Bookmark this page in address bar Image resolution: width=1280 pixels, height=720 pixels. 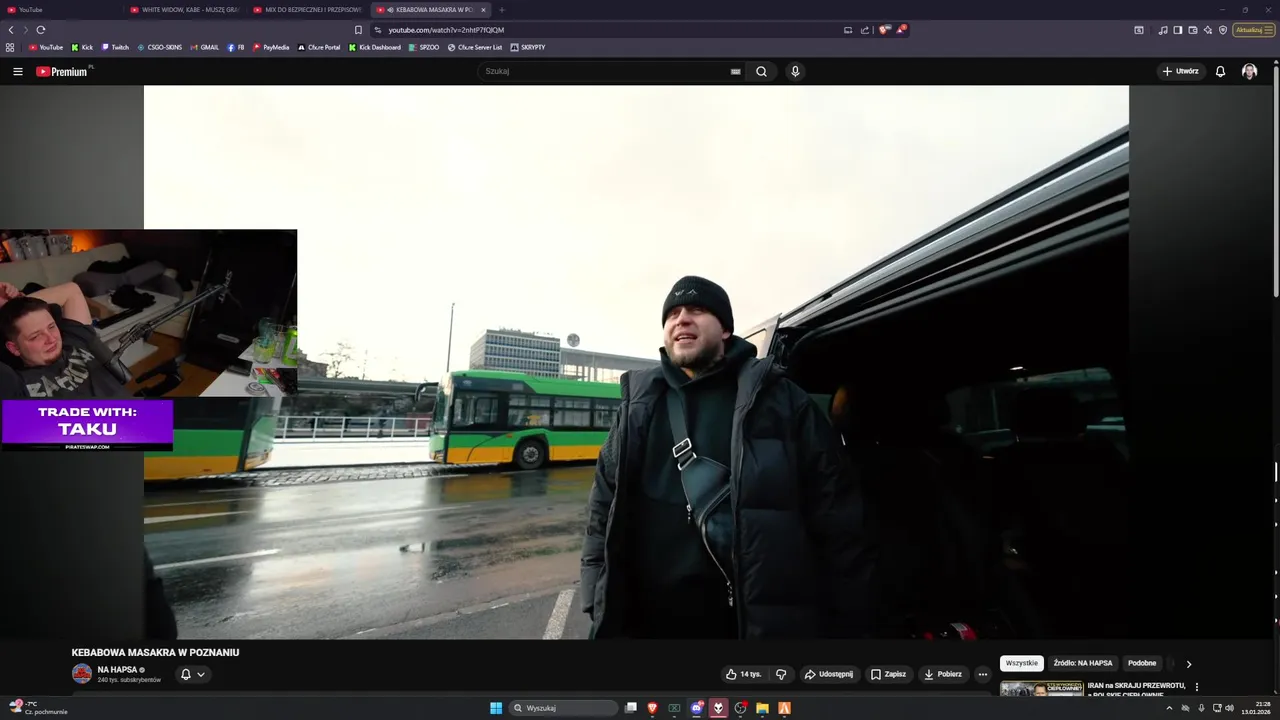[358, 30]
